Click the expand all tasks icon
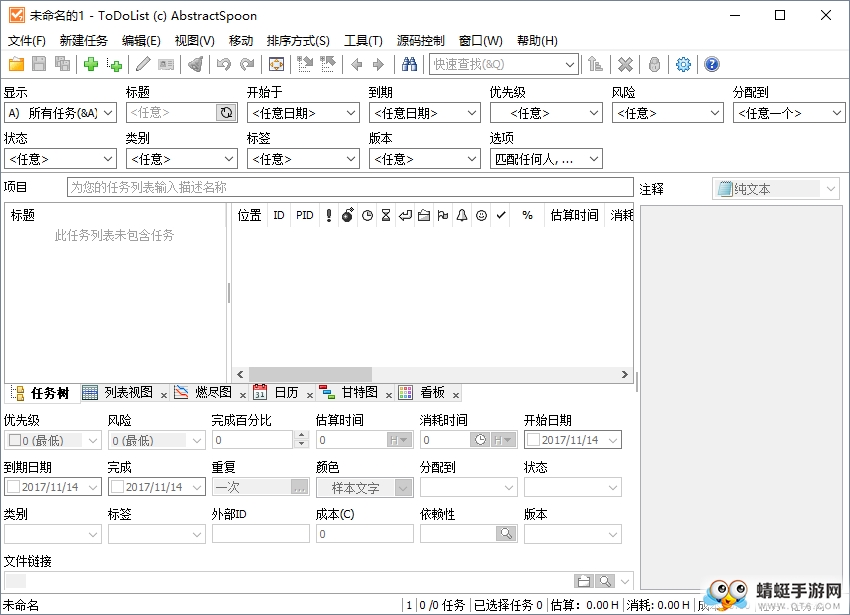This screenshot has width=850, height=615. (x=305, y=65)
